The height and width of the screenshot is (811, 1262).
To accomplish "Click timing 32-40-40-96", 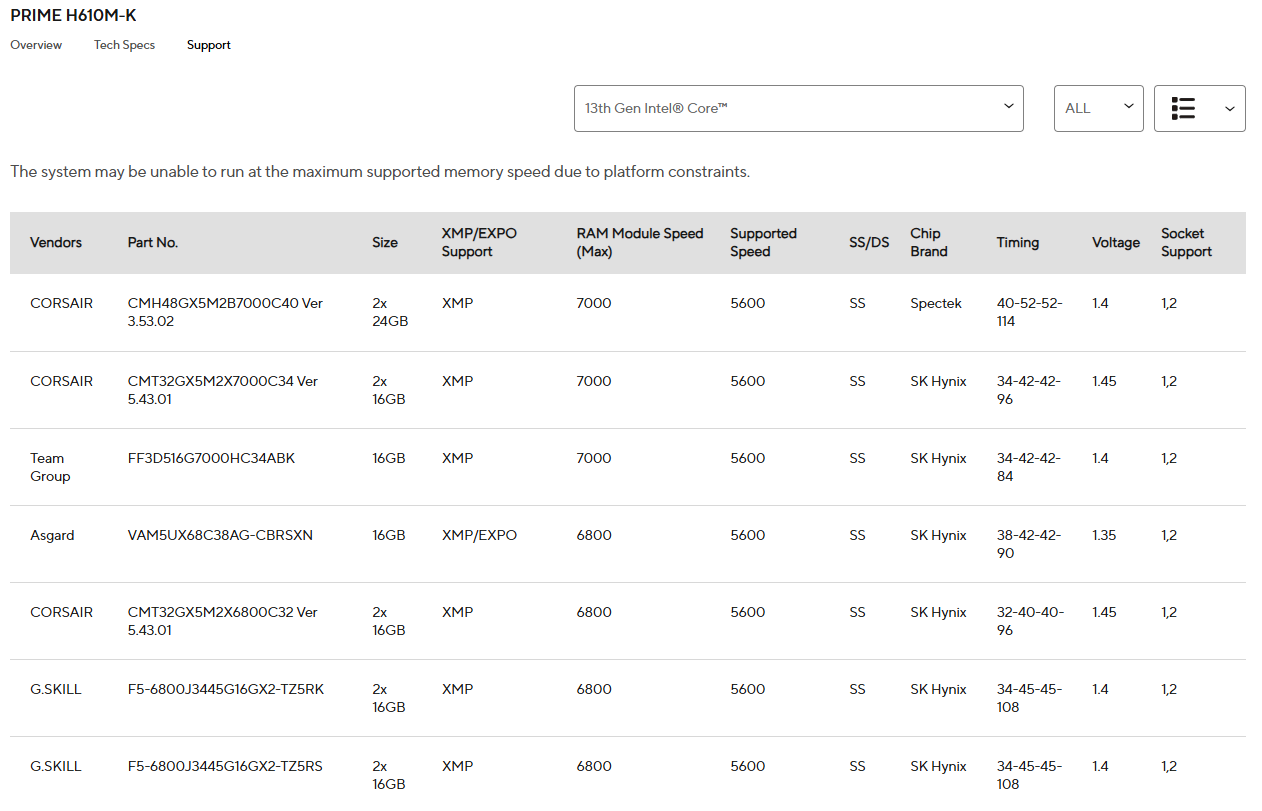I will point(1029,621).
